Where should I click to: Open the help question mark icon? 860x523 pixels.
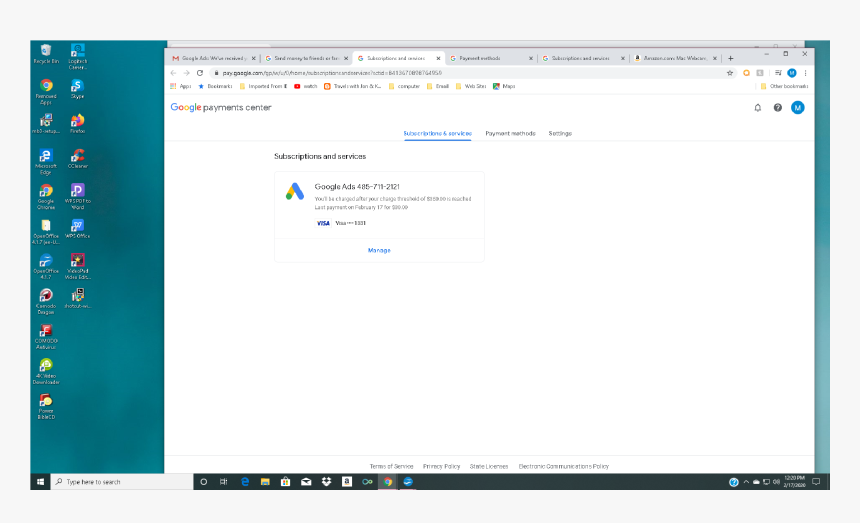(778, 108)
